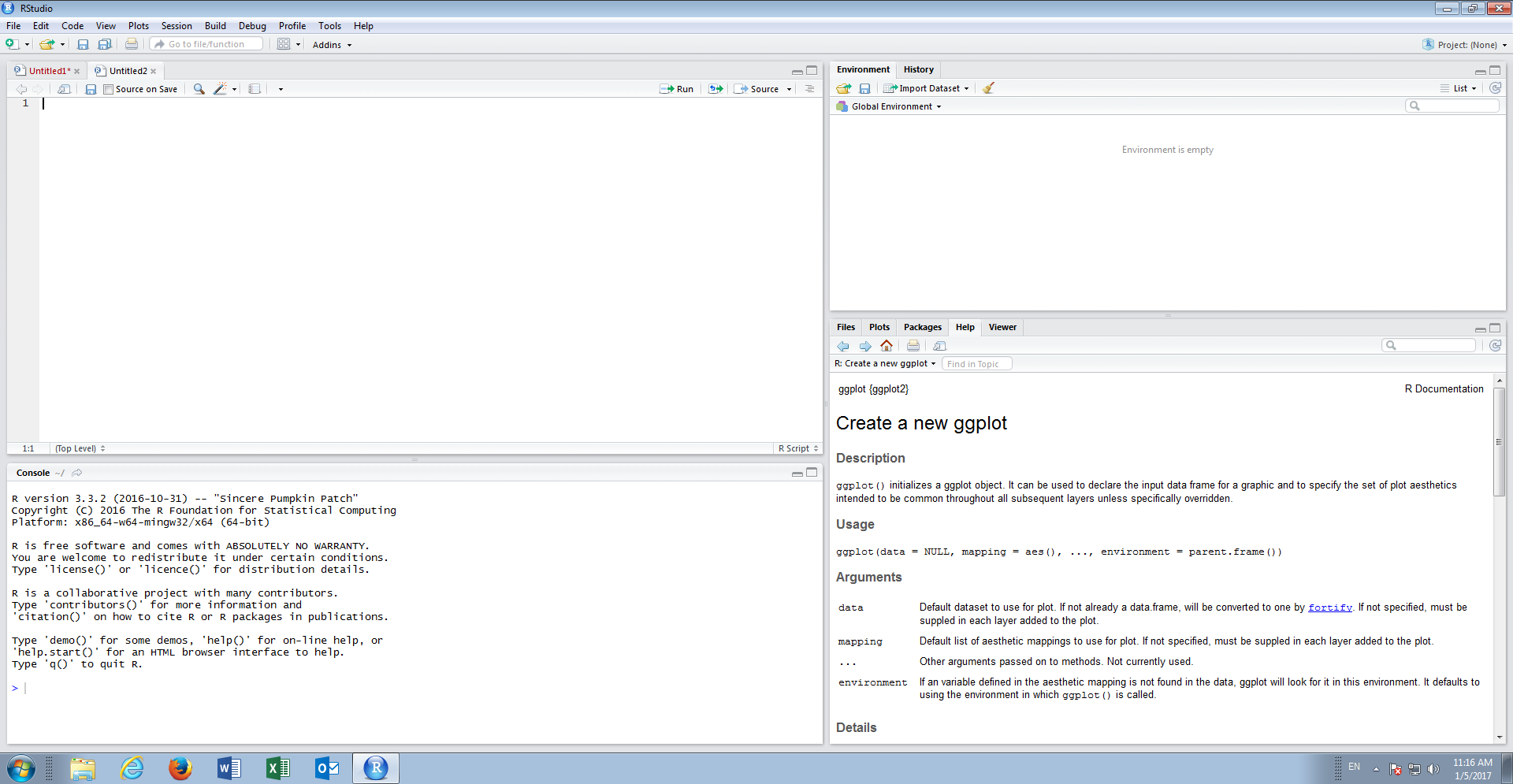Open R Script file type selector
This screenshot has width=1513, height=784.
coord(798,448)
